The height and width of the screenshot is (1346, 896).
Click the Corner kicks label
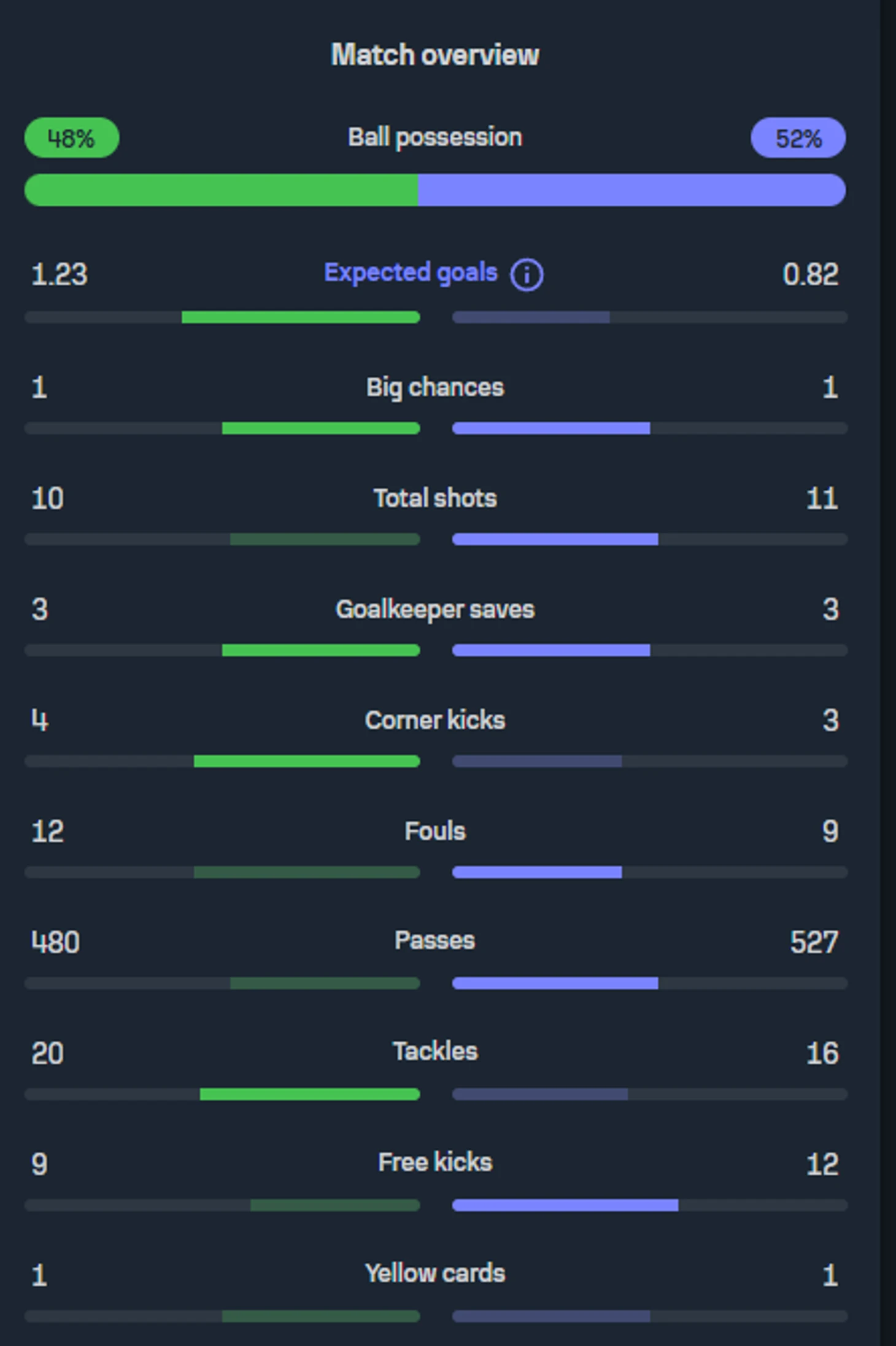click(435, 720)
